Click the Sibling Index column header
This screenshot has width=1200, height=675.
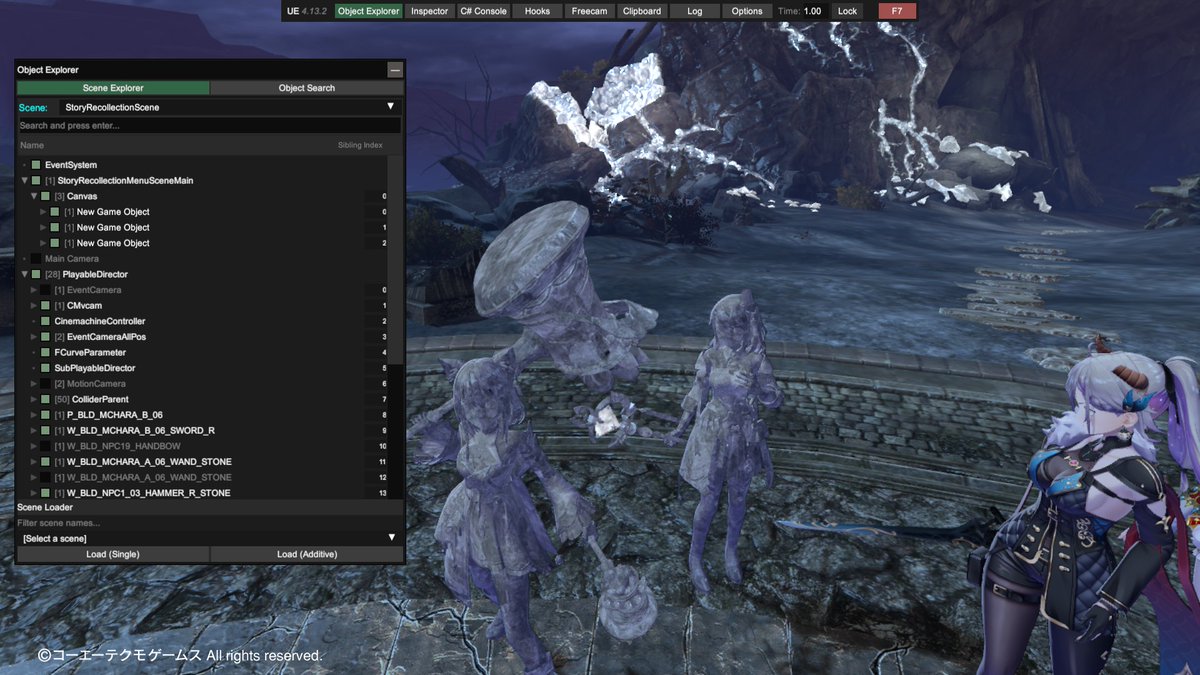[x=360, y=145]
